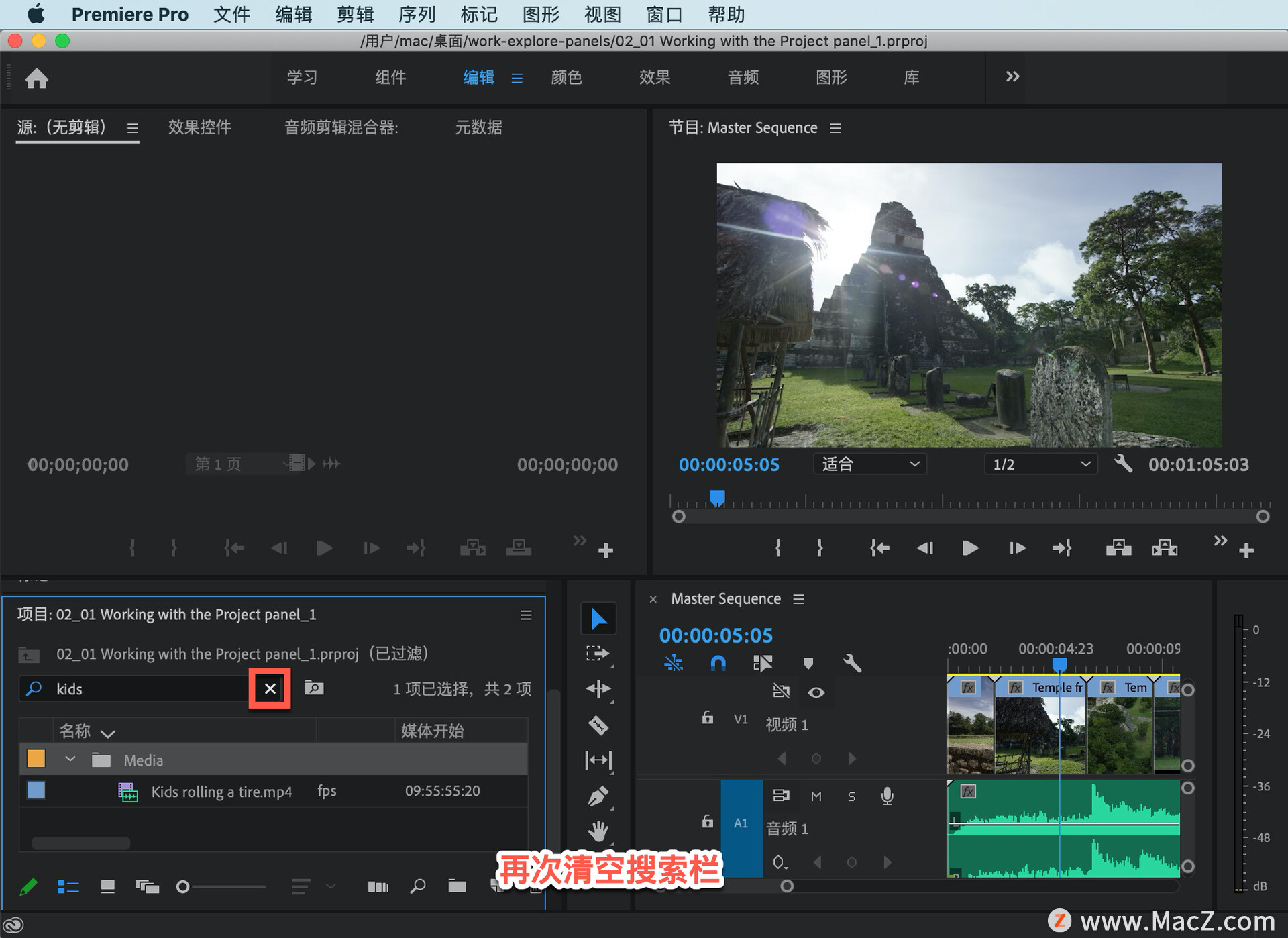Open the Project panel menu
1288x938 pixels.
526,615
